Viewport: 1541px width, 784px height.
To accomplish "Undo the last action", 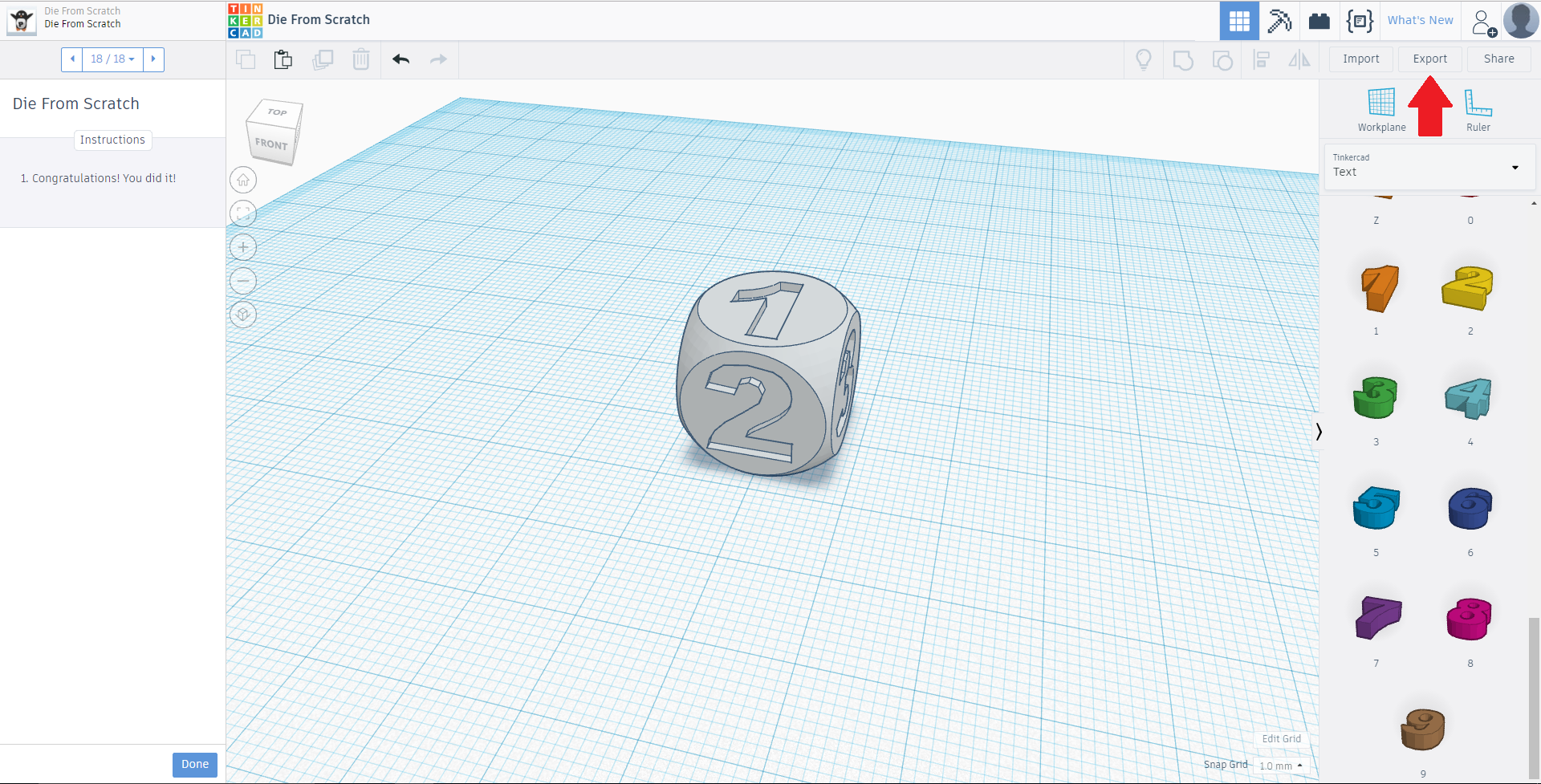I will coord(401,59).
